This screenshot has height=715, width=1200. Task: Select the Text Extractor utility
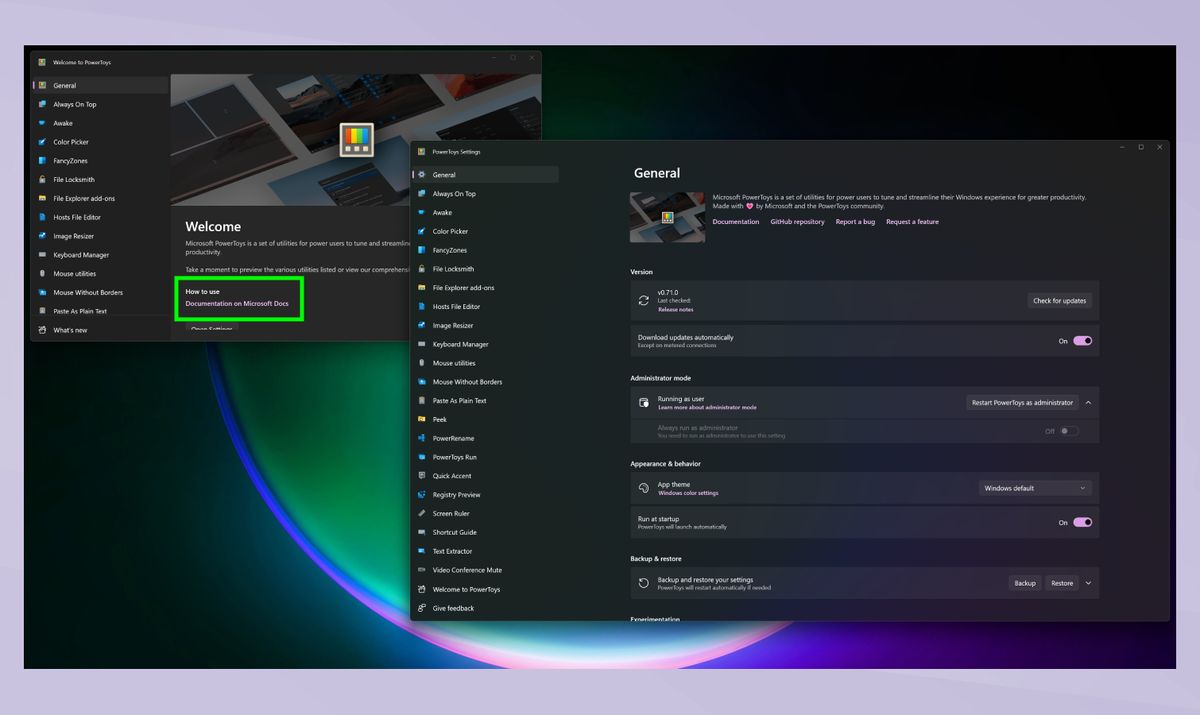click(452, 551)
